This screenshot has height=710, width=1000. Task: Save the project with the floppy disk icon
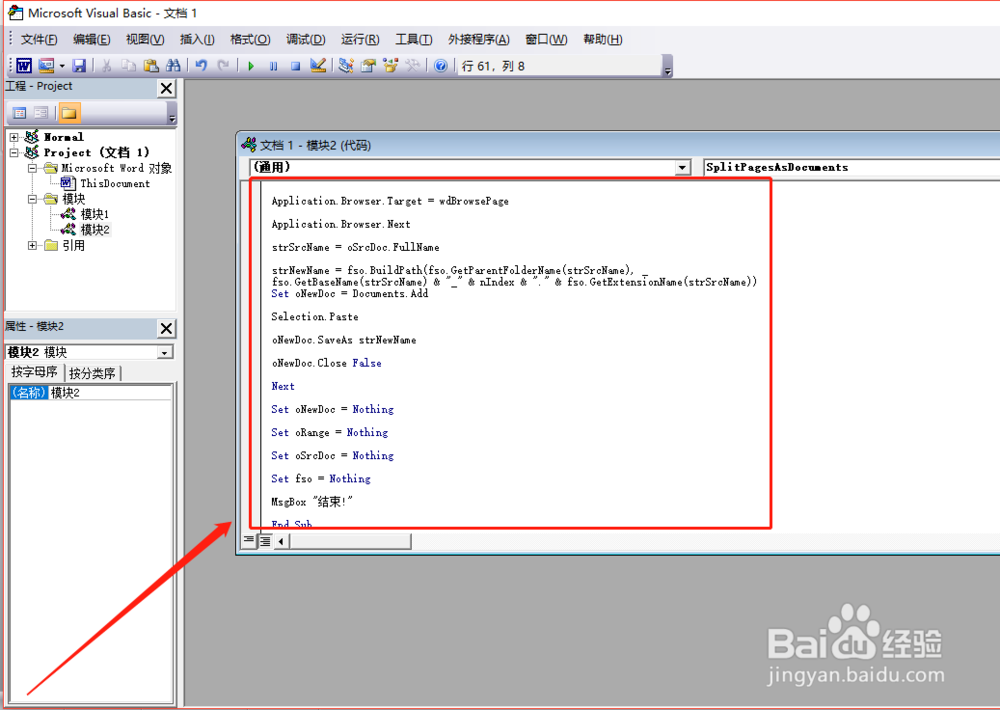[79, 66]
